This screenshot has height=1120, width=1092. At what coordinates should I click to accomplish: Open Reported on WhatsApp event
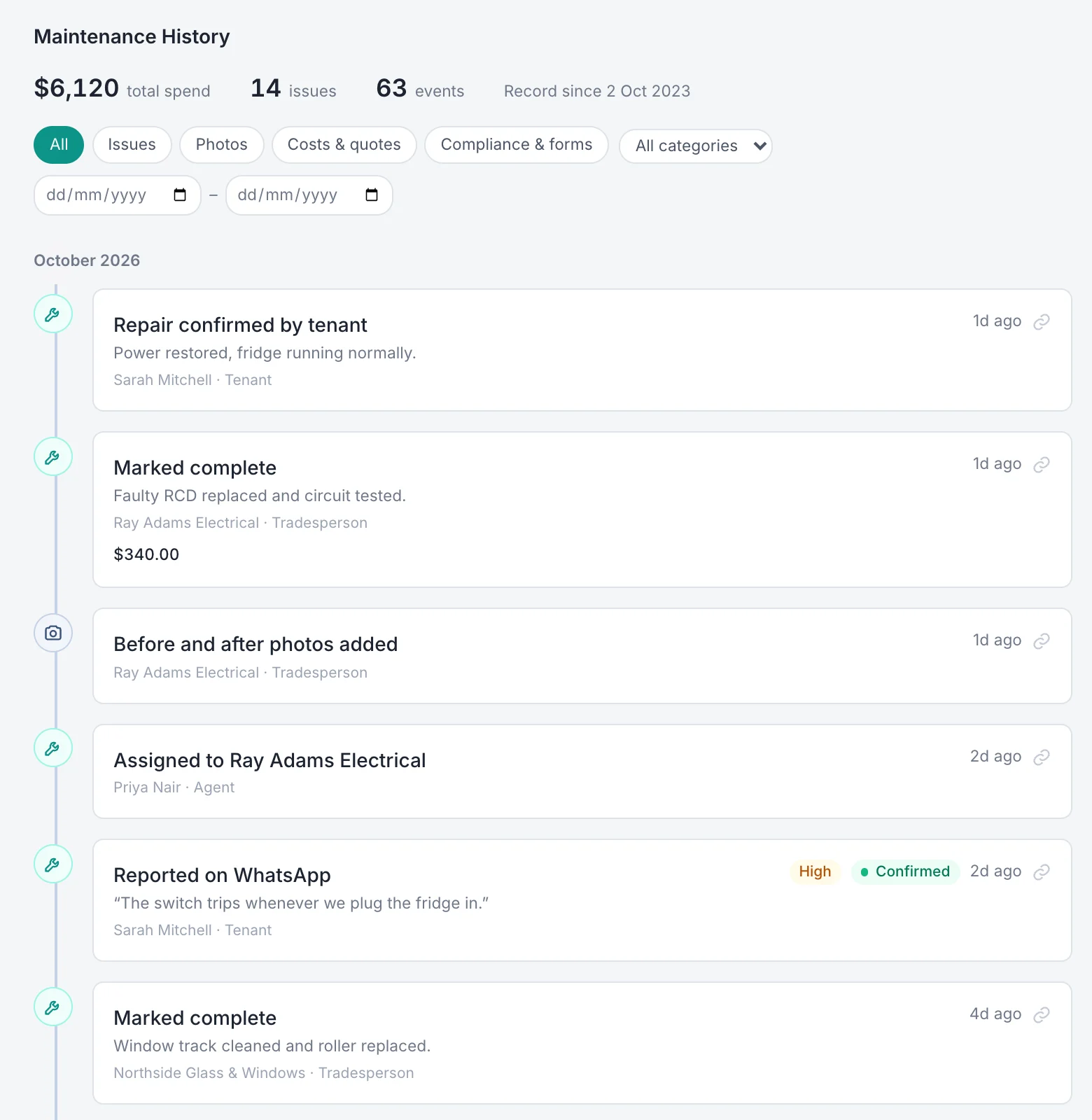[x=582, y=900]
